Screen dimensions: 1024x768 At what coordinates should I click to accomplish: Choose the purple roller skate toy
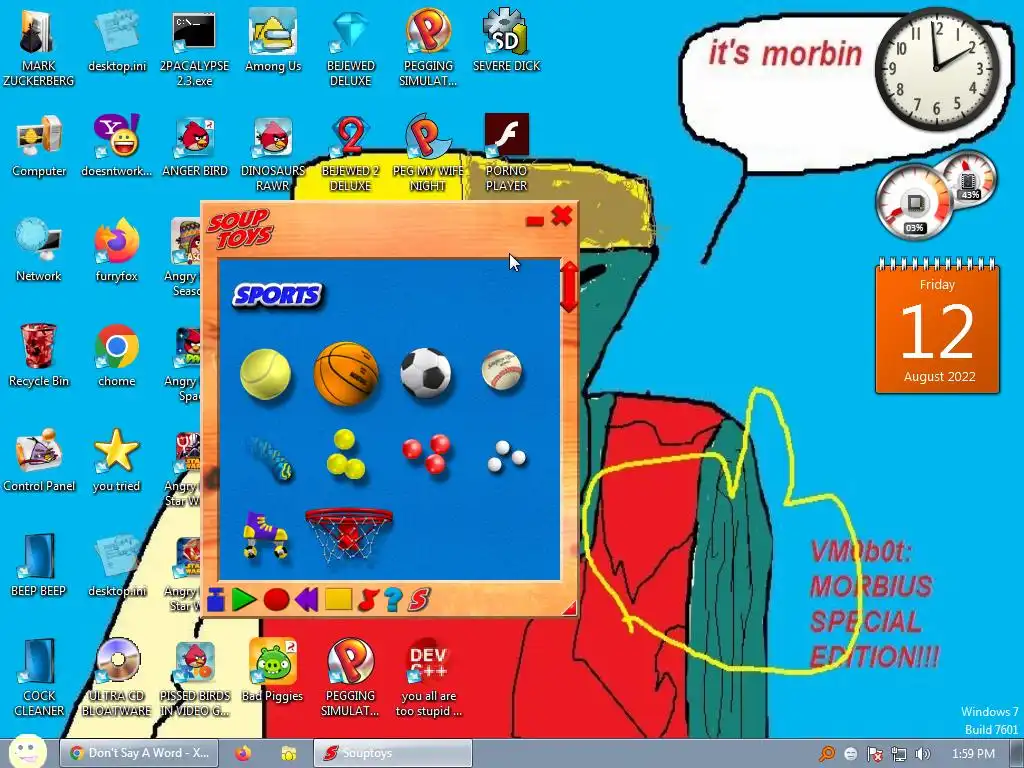pyautogui.click(x=265, y=535)
